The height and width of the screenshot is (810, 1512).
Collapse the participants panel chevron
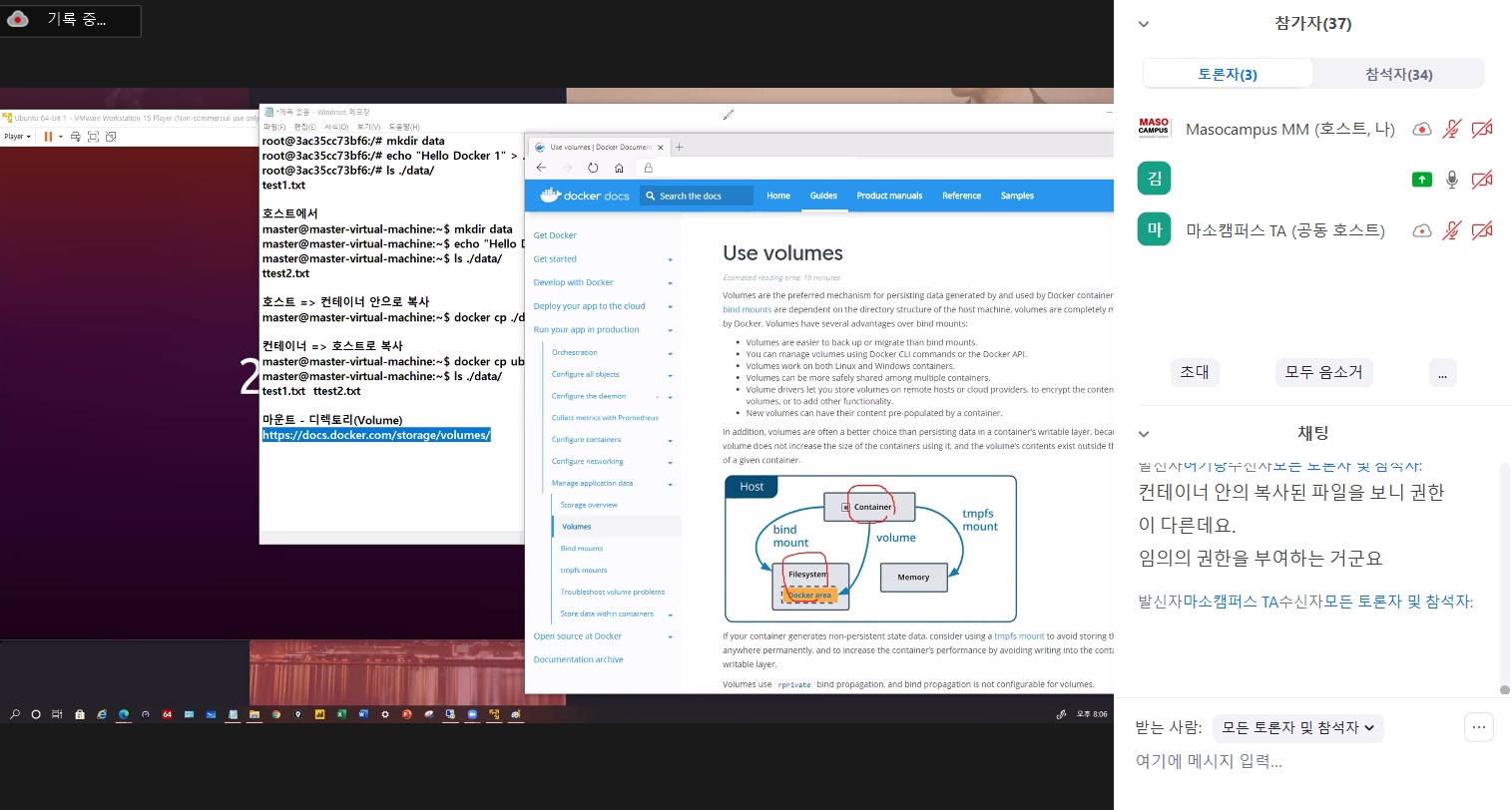1144,24
